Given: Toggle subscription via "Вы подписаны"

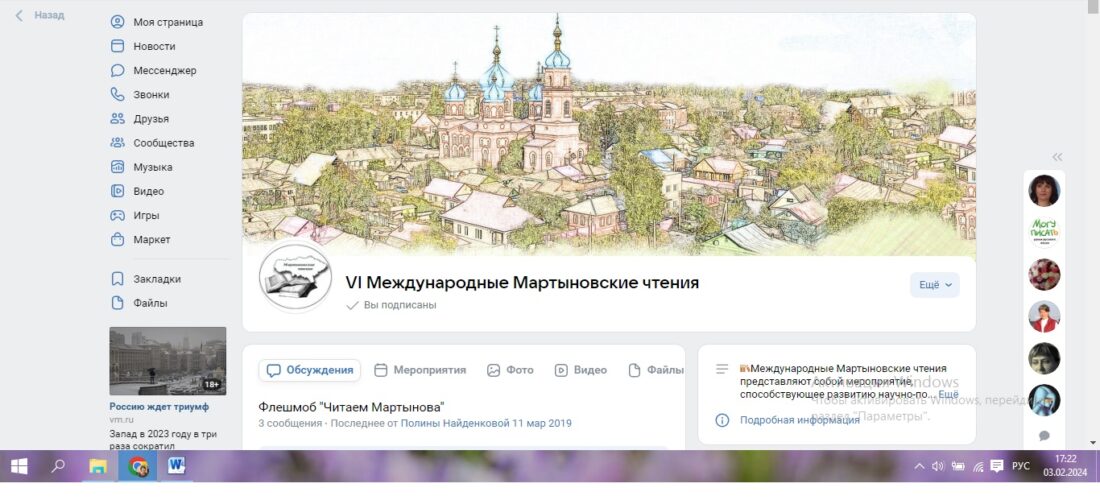Looking at the screenshot, I should tap(391, 305).
